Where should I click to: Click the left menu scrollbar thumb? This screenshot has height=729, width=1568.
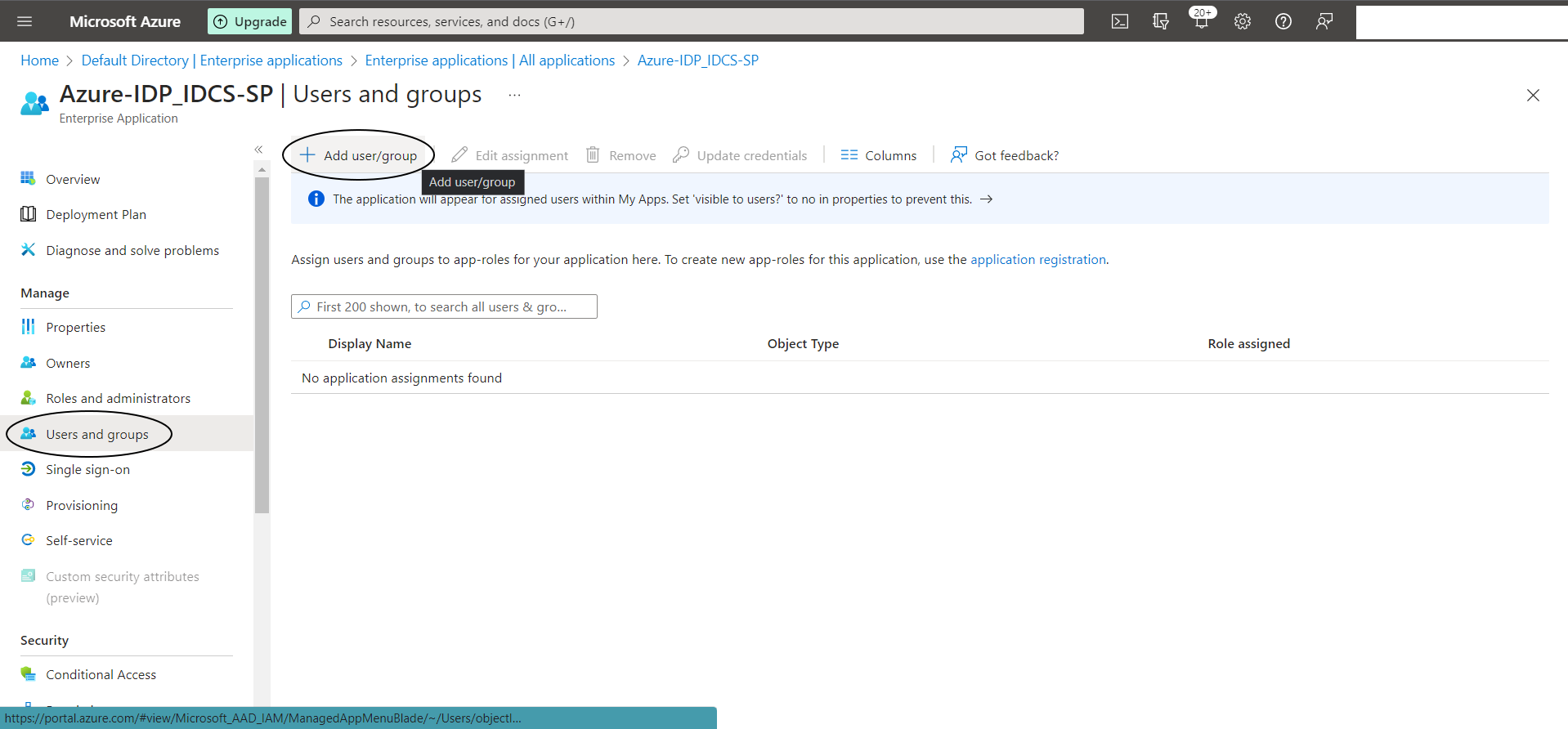pyautogui.click(x=262, y=345)
